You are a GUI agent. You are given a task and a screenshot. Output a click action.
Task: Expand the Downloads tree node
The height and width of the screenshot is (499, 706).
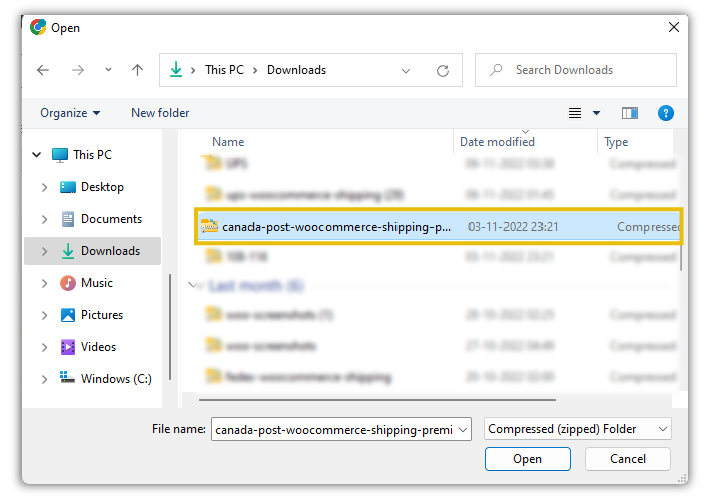pyautogui.click(x=44, y=251)
